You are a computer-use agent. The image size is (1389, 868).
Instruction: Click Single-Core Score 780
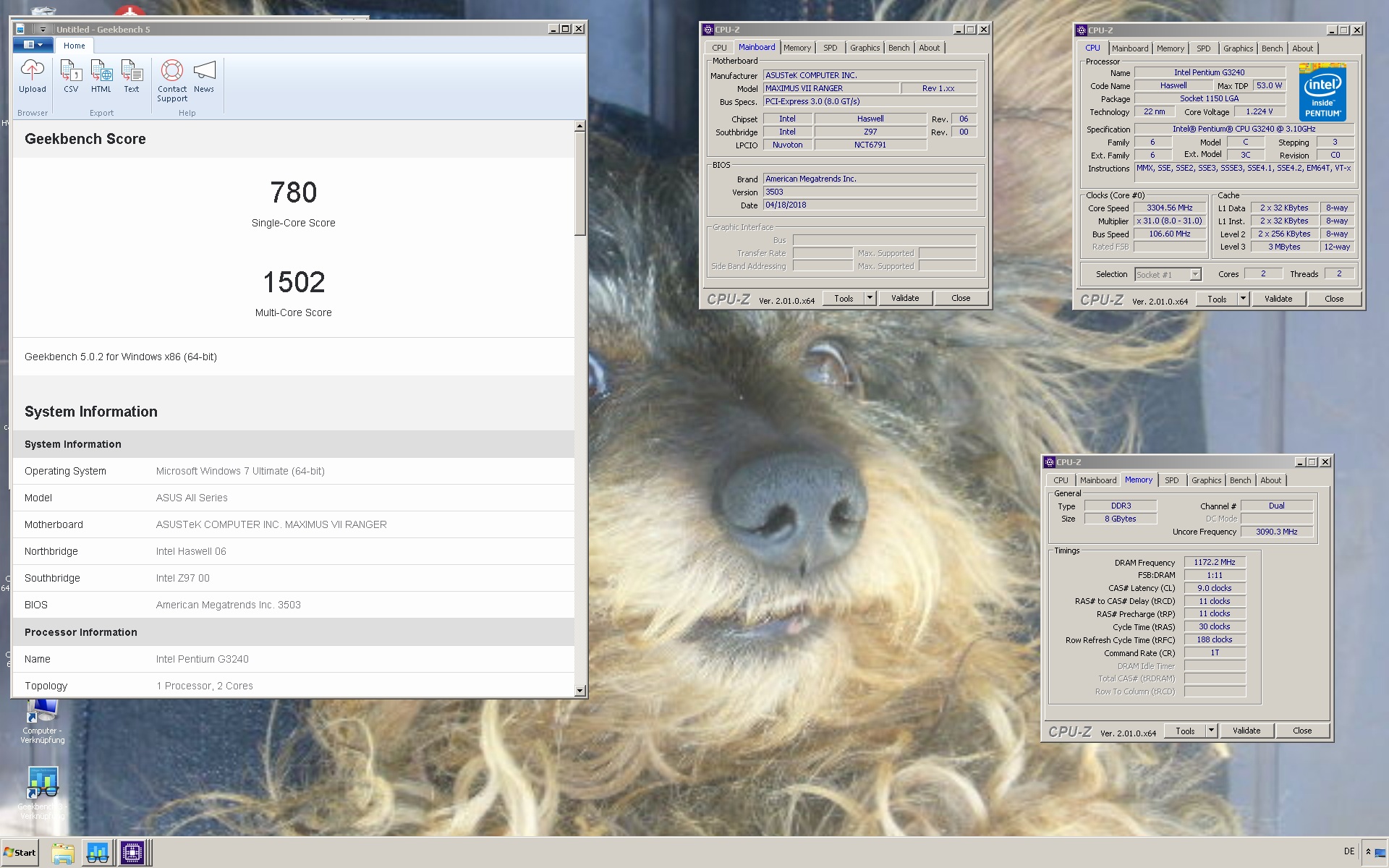(294, 192)
